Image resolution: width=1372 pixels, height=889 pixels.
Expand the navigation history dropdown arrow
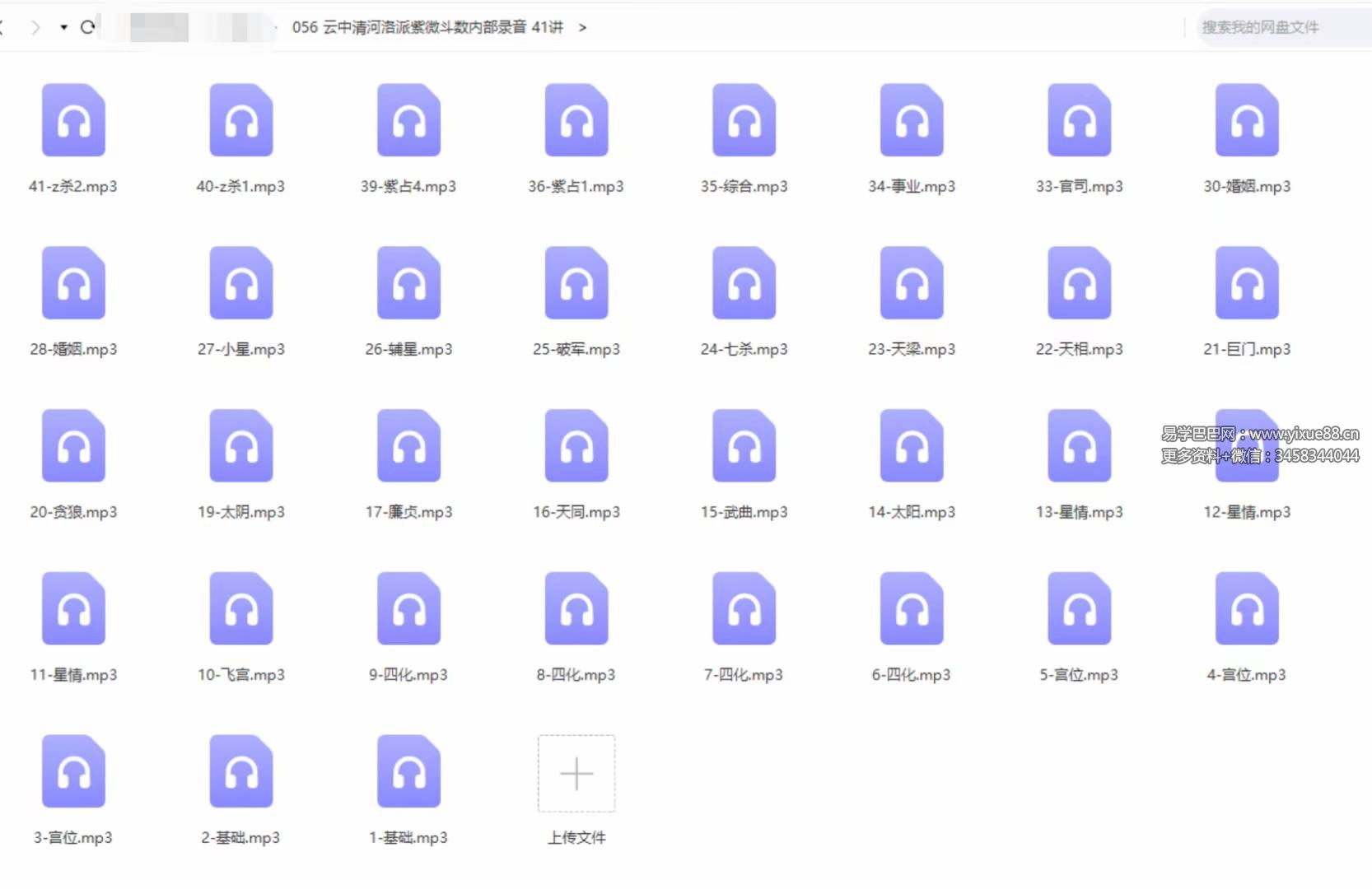click(x=63, y=27)
